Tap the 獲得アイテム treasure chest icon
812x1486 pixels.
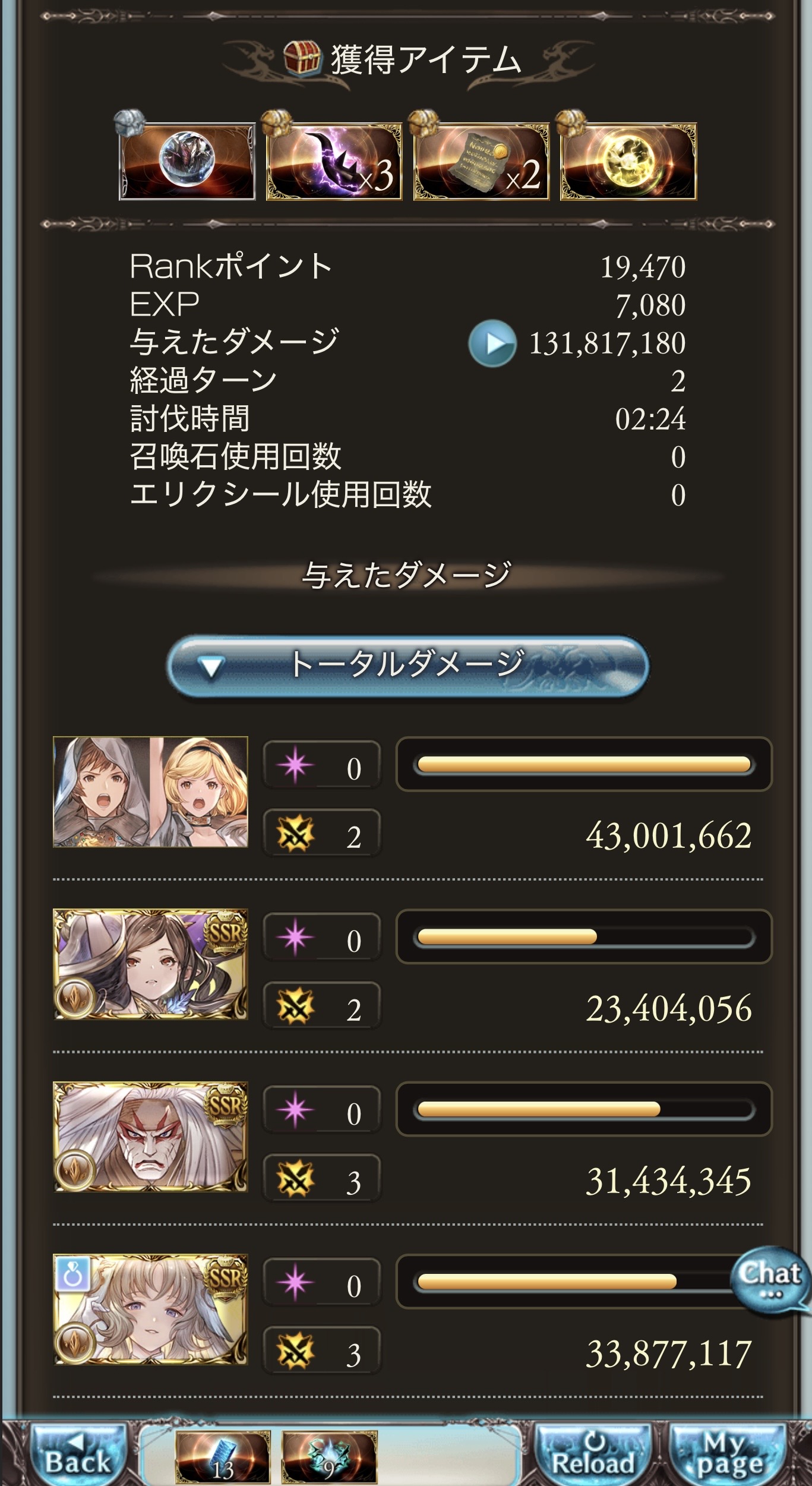[303, 59]
